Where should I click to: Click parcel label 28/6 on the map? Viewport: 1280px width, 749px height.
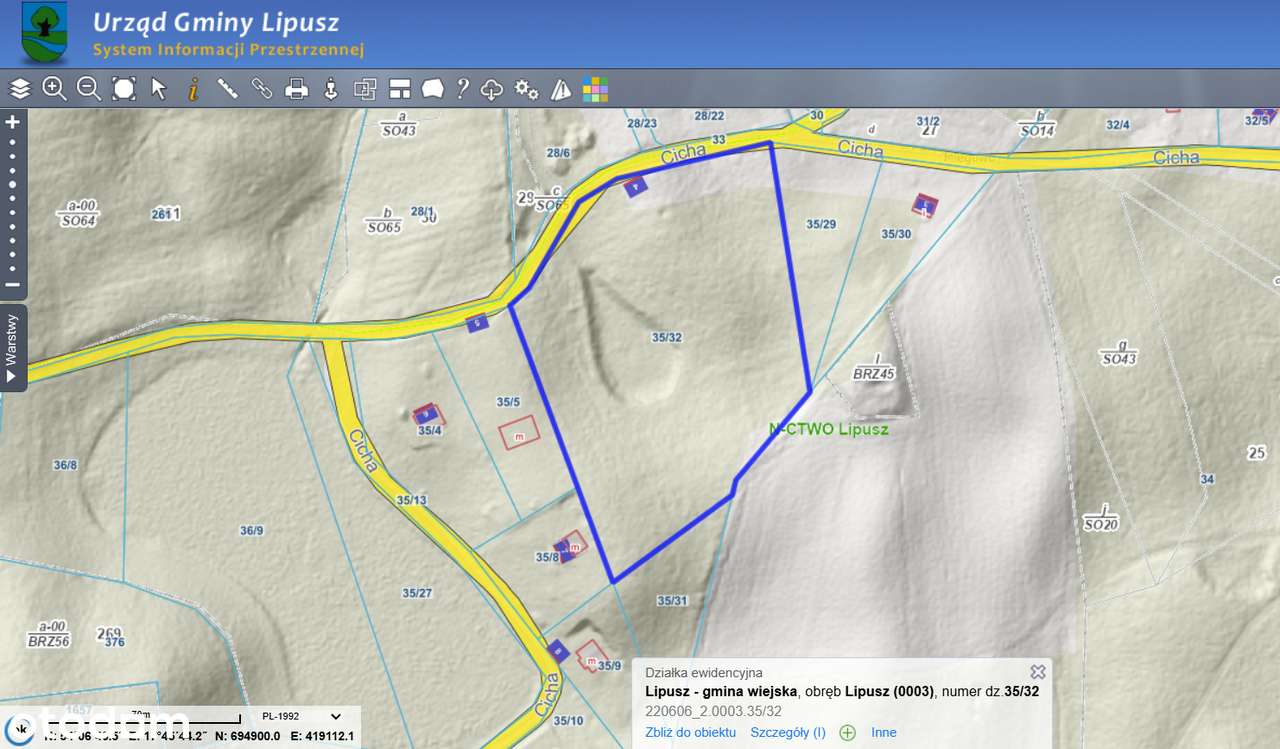558,153
